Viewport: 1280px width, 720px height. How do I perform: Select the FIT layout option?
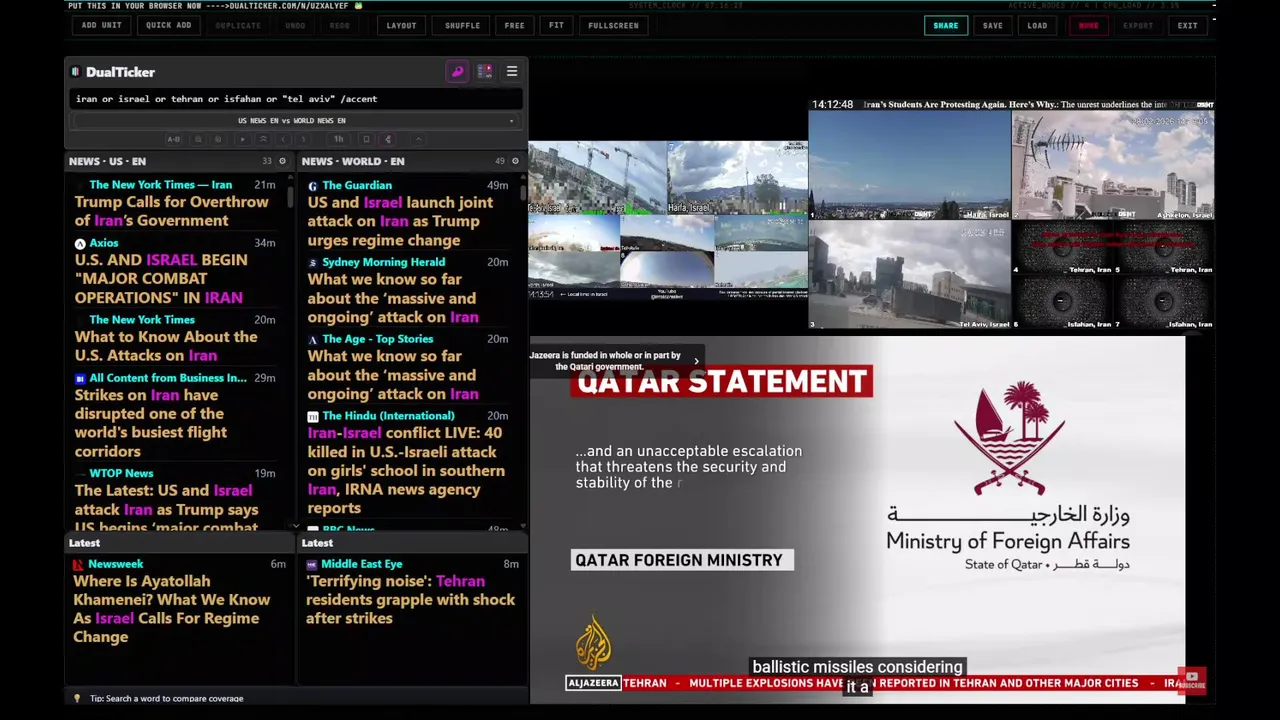[x=556, y=25]
